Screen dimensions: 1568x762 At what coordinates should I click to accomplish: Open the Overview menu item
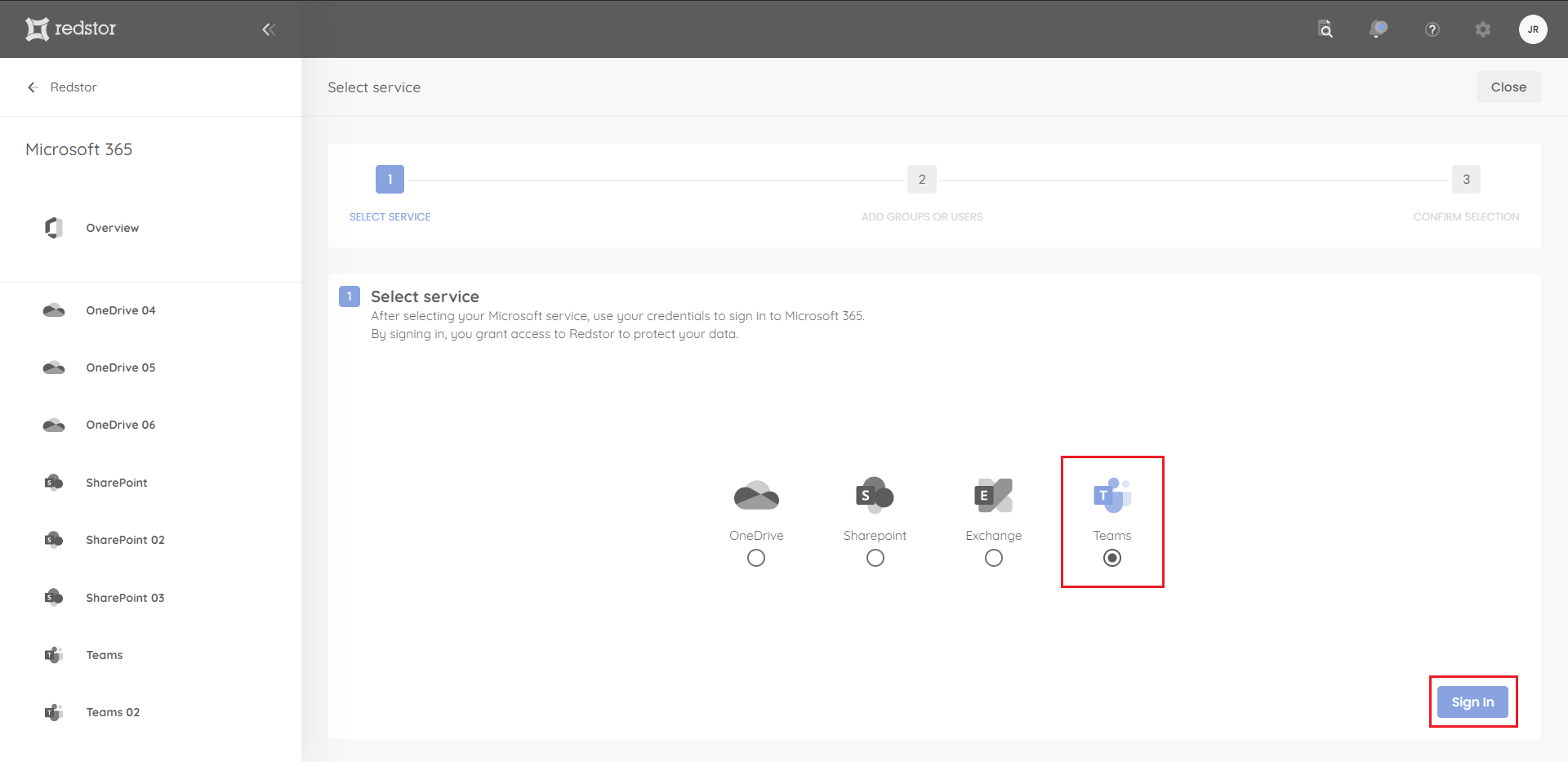click(x=113, y=228)
